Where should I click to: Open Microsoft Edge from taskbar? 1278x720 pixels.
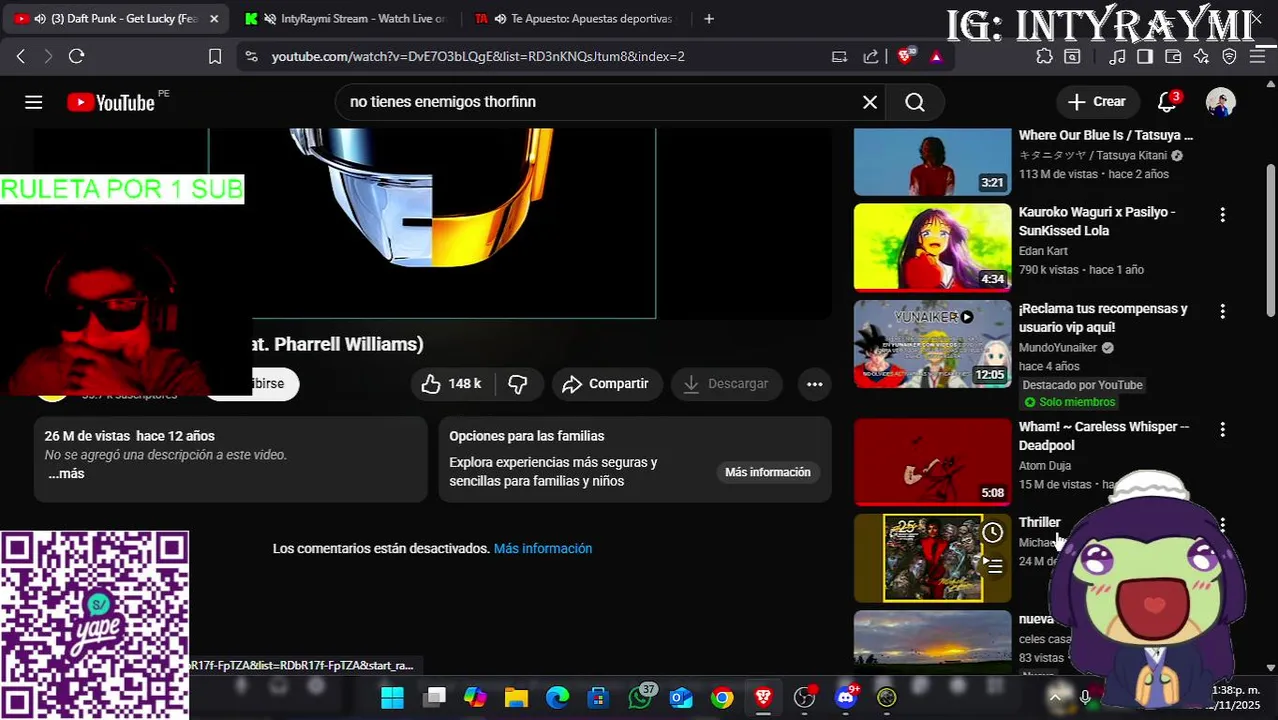(x=557, y=698)
